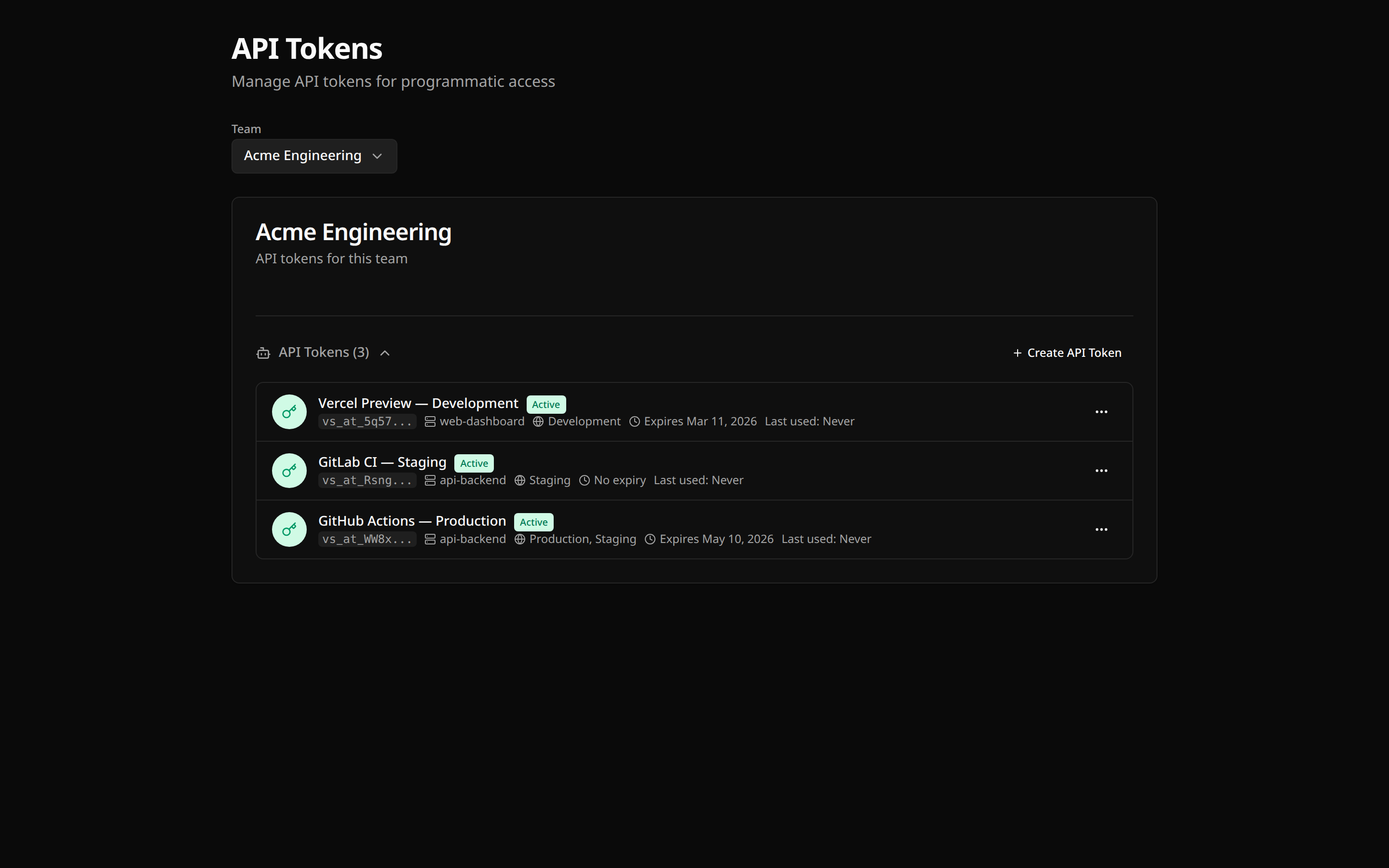
Task: Click the globe icon beside Production, Staging
Action: 519,539
